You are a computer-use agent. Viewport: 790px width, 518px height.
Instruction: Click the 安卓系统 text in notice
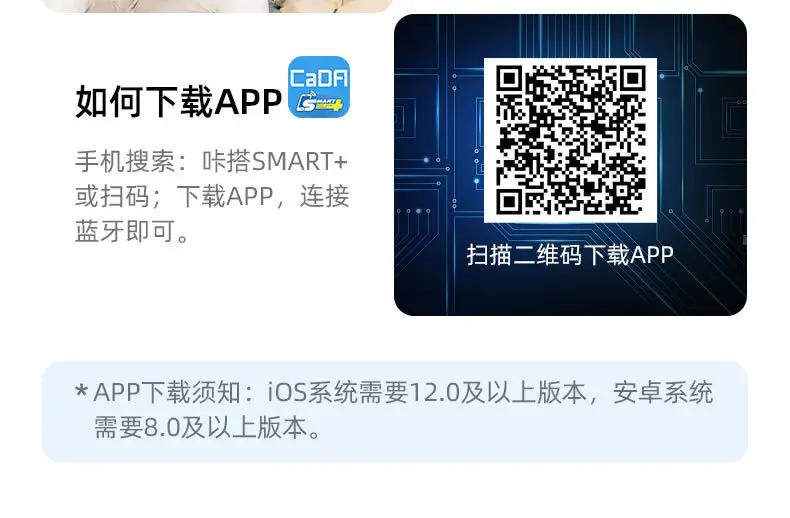pyautogui.click(x=663, y=393)
